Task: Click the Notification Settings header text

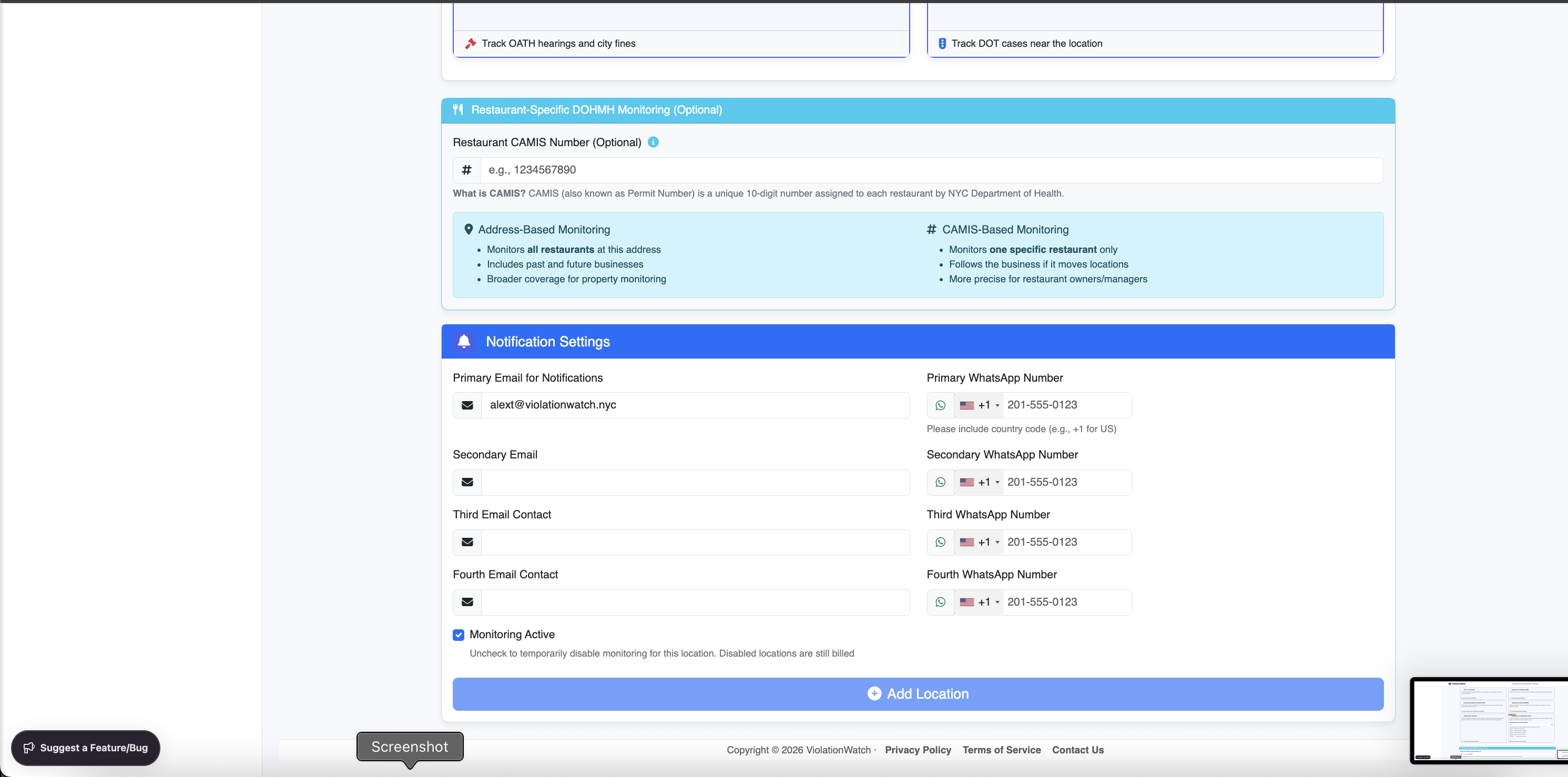Action: (x=548, y=341)
